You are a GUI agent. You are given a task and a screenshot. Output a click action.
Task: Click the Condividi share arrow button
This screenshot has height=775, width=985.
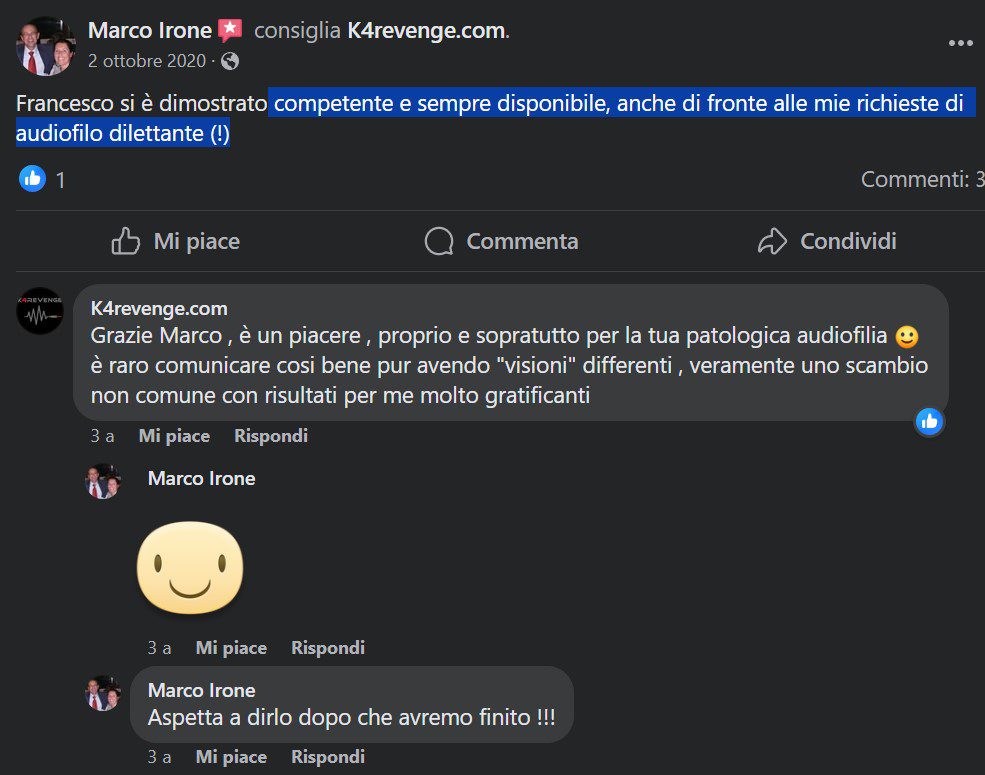(x=826, y=241)
